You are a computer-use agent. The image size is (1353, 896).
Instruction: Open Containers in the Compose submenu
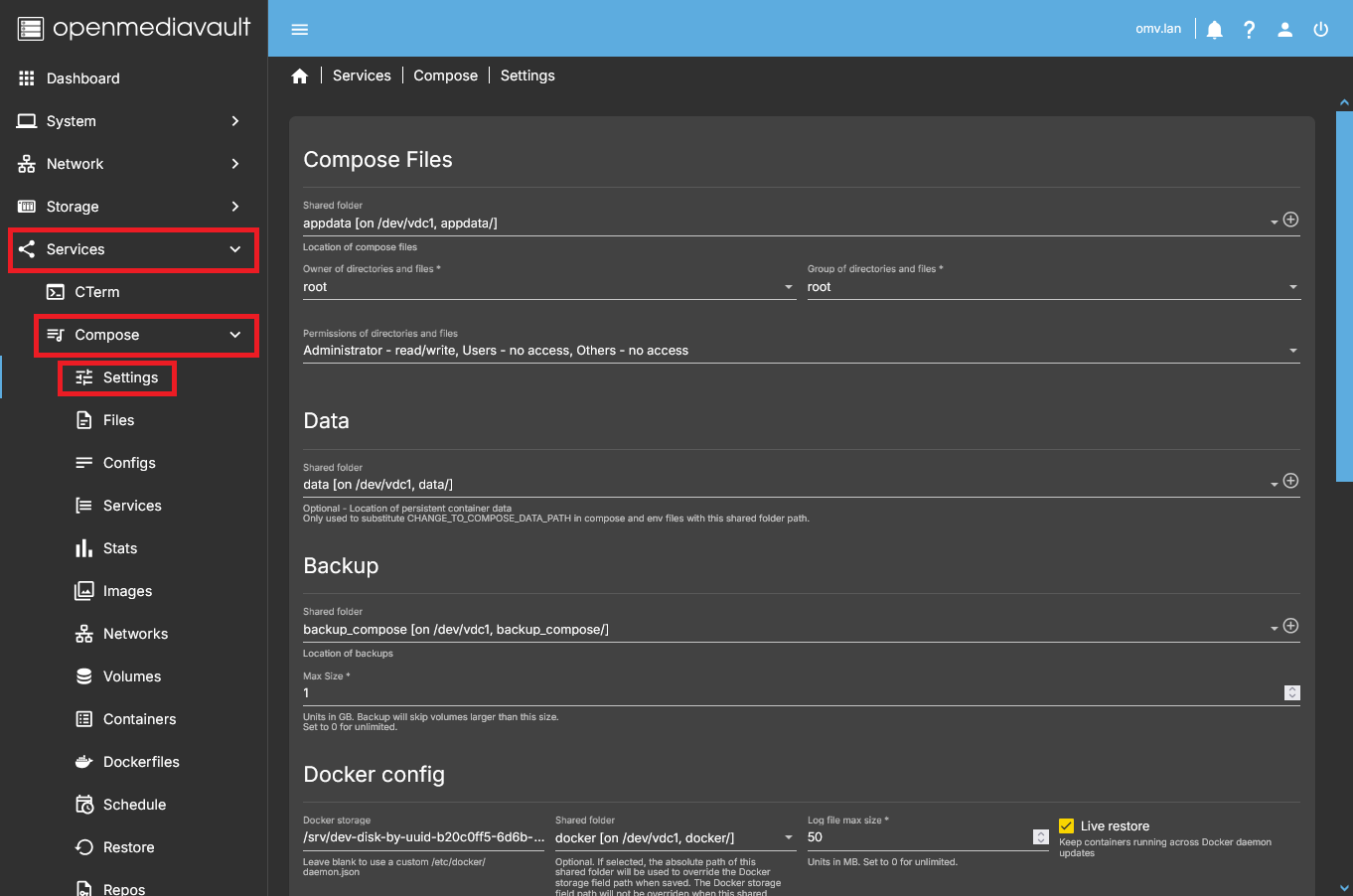point(139,719)
